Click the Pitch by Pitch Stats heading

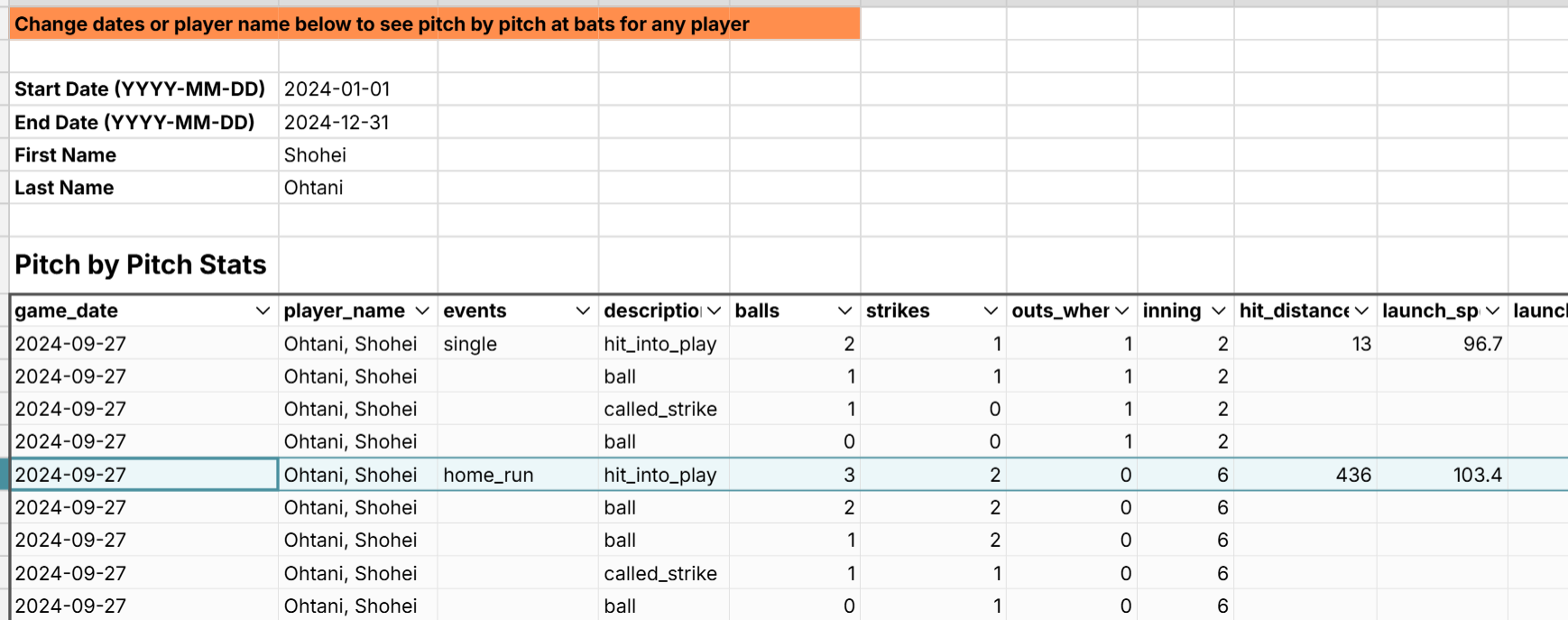point(142,264)
